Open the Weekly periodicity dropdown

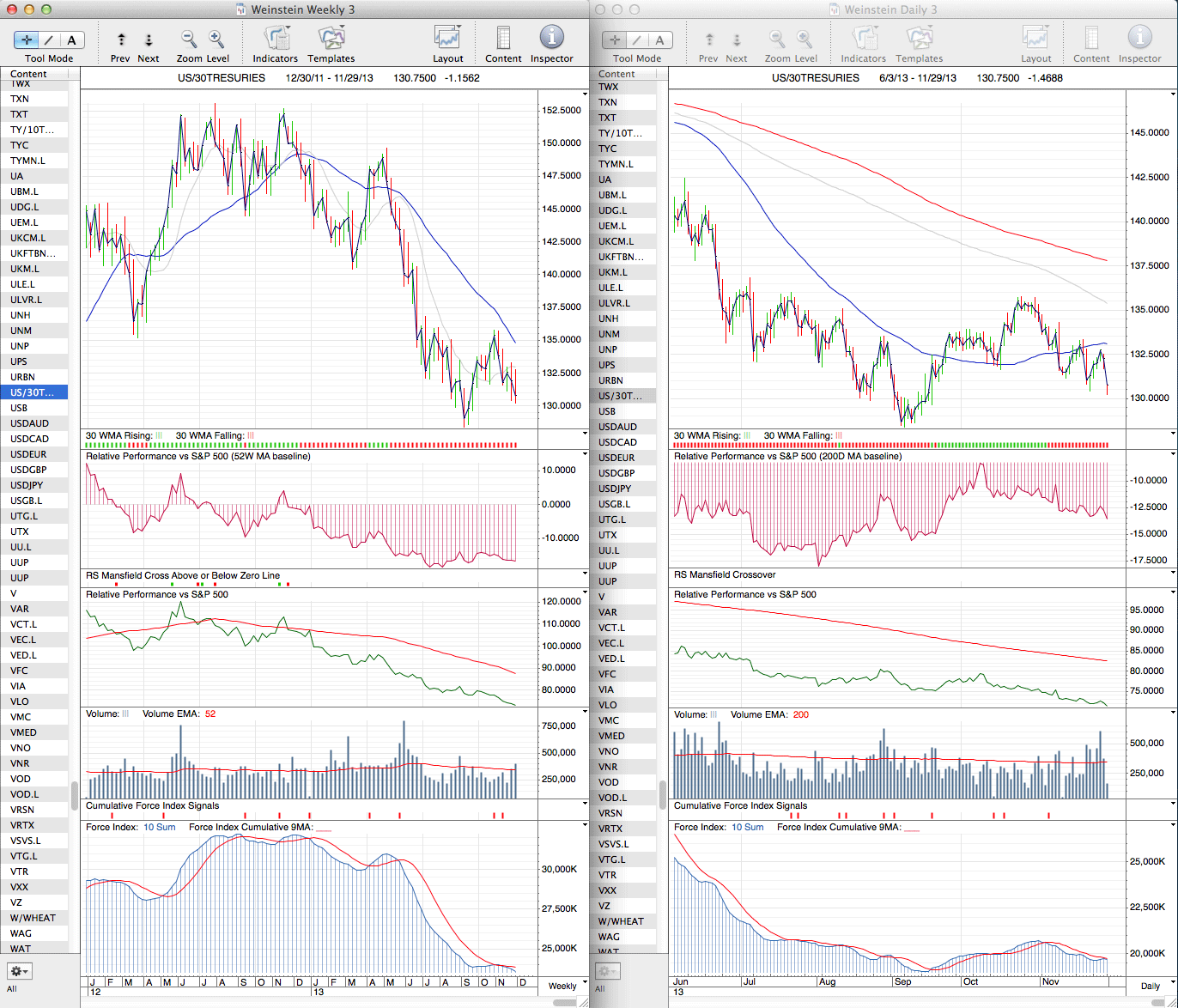tap(562, 986)
